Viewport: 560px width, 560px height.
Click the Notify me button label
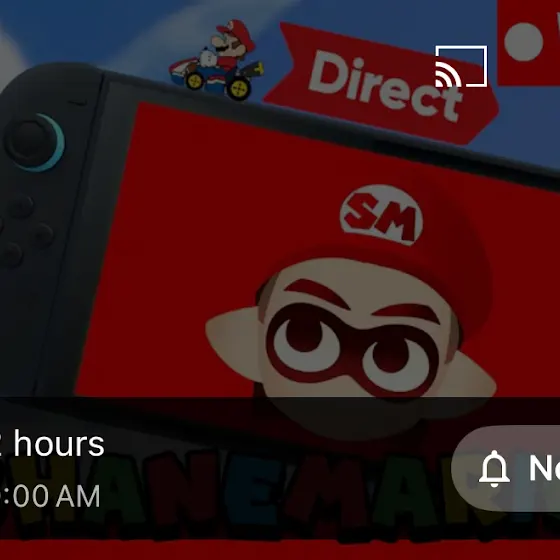point(544,468)
